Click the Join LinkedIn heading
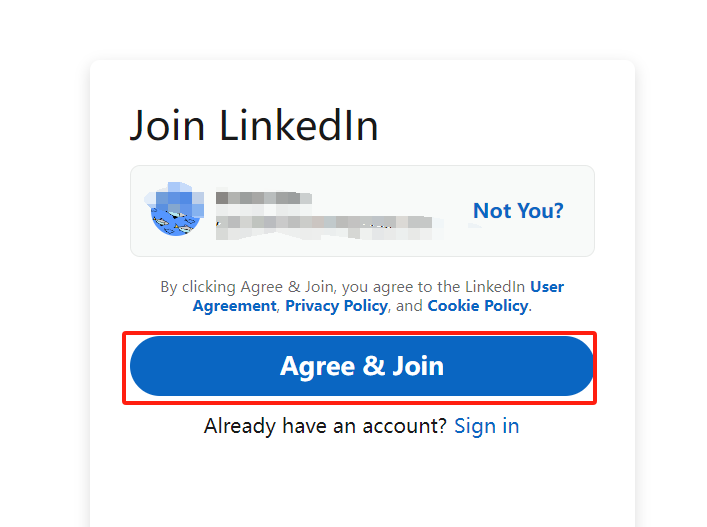The image size is (707, 527). click(x=254, y=126)
